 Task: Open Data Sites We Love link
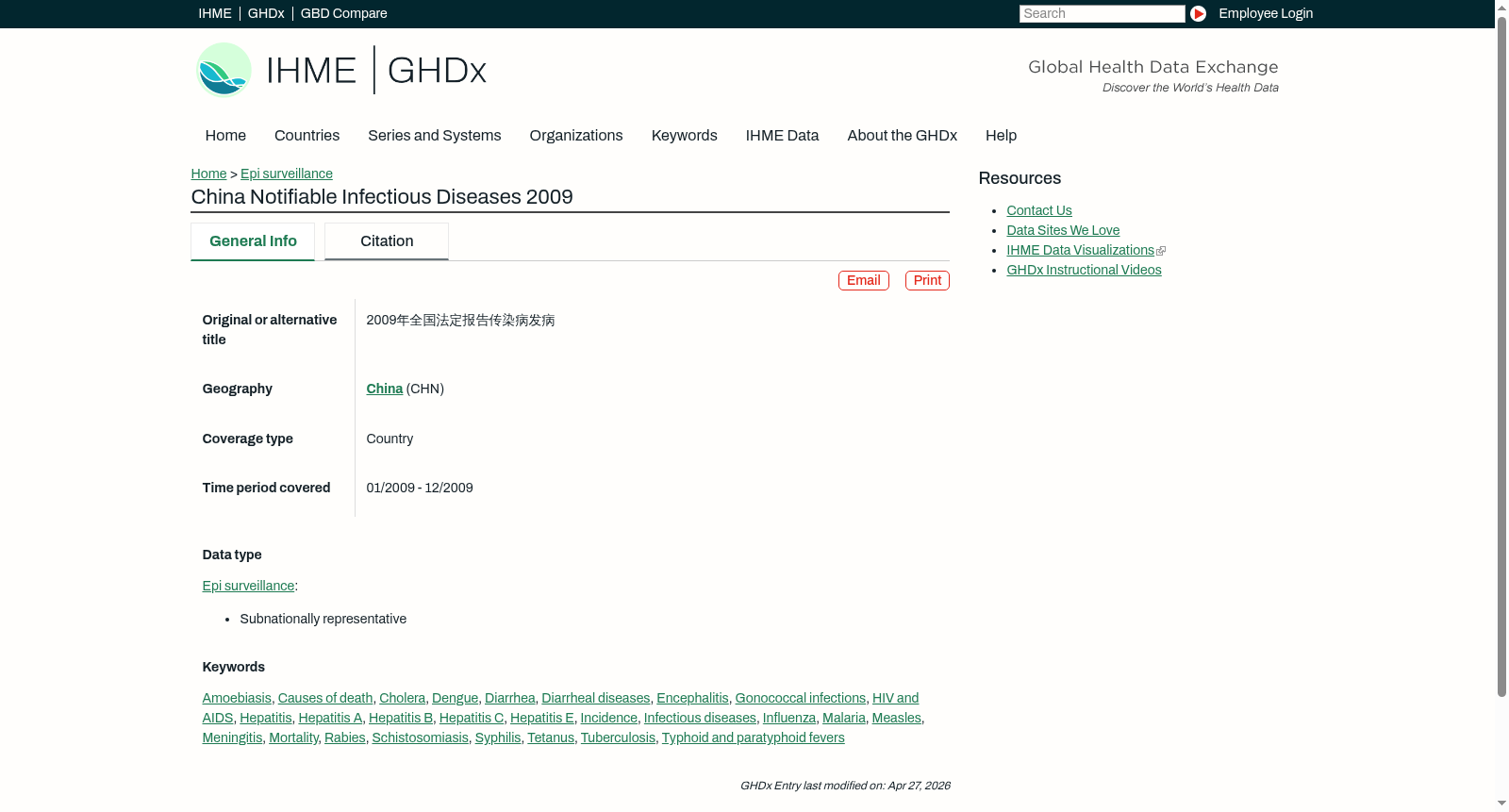coord(1063,230)
